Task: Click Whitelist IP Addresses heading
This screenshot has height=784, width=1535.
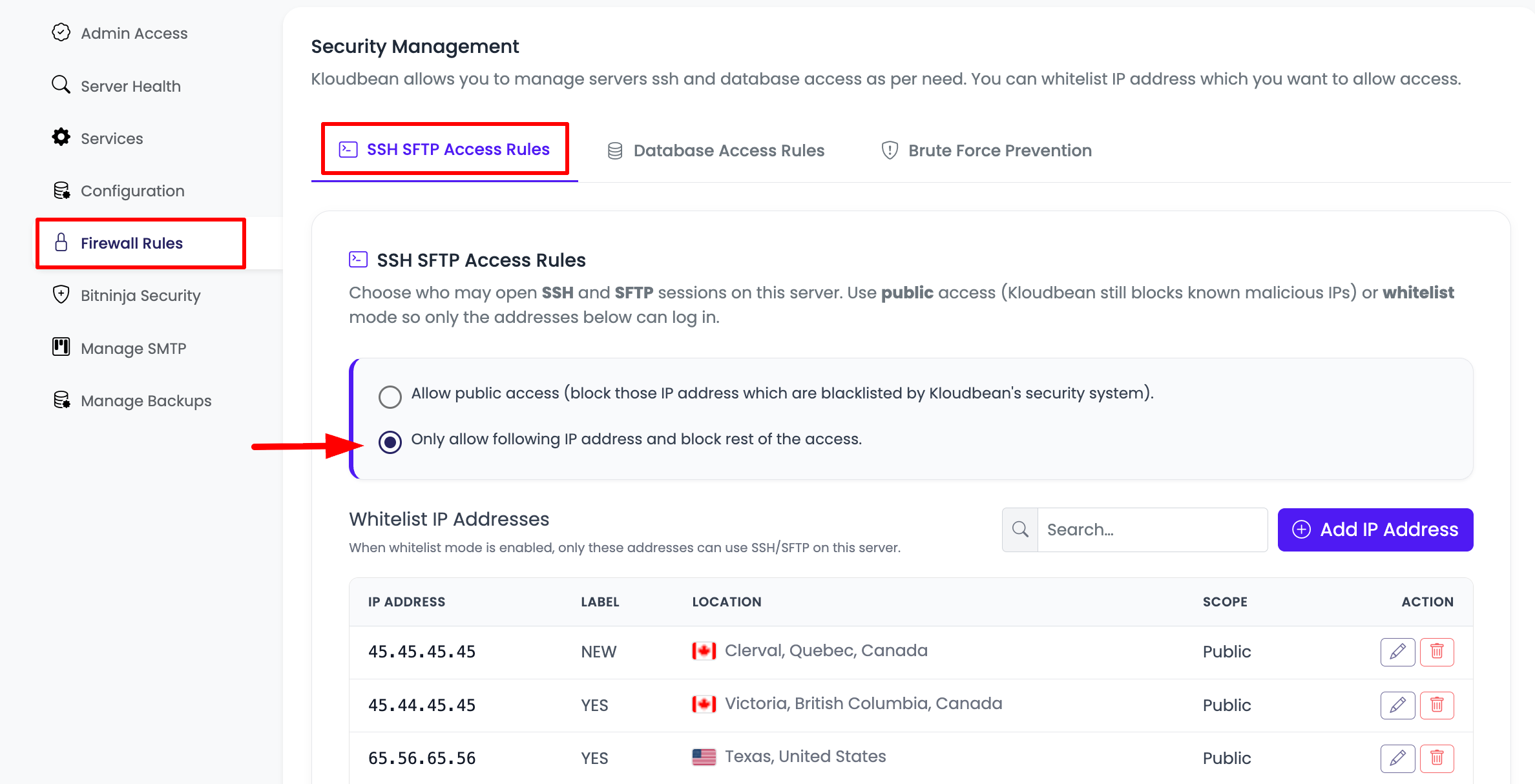Action: [449, 519]
